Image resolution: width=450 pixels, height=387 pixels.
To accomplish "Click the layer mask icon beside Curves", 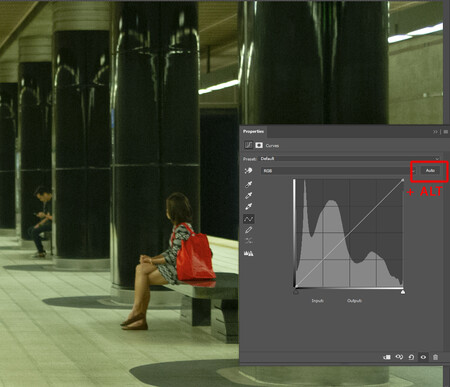I will coord(259,145).
